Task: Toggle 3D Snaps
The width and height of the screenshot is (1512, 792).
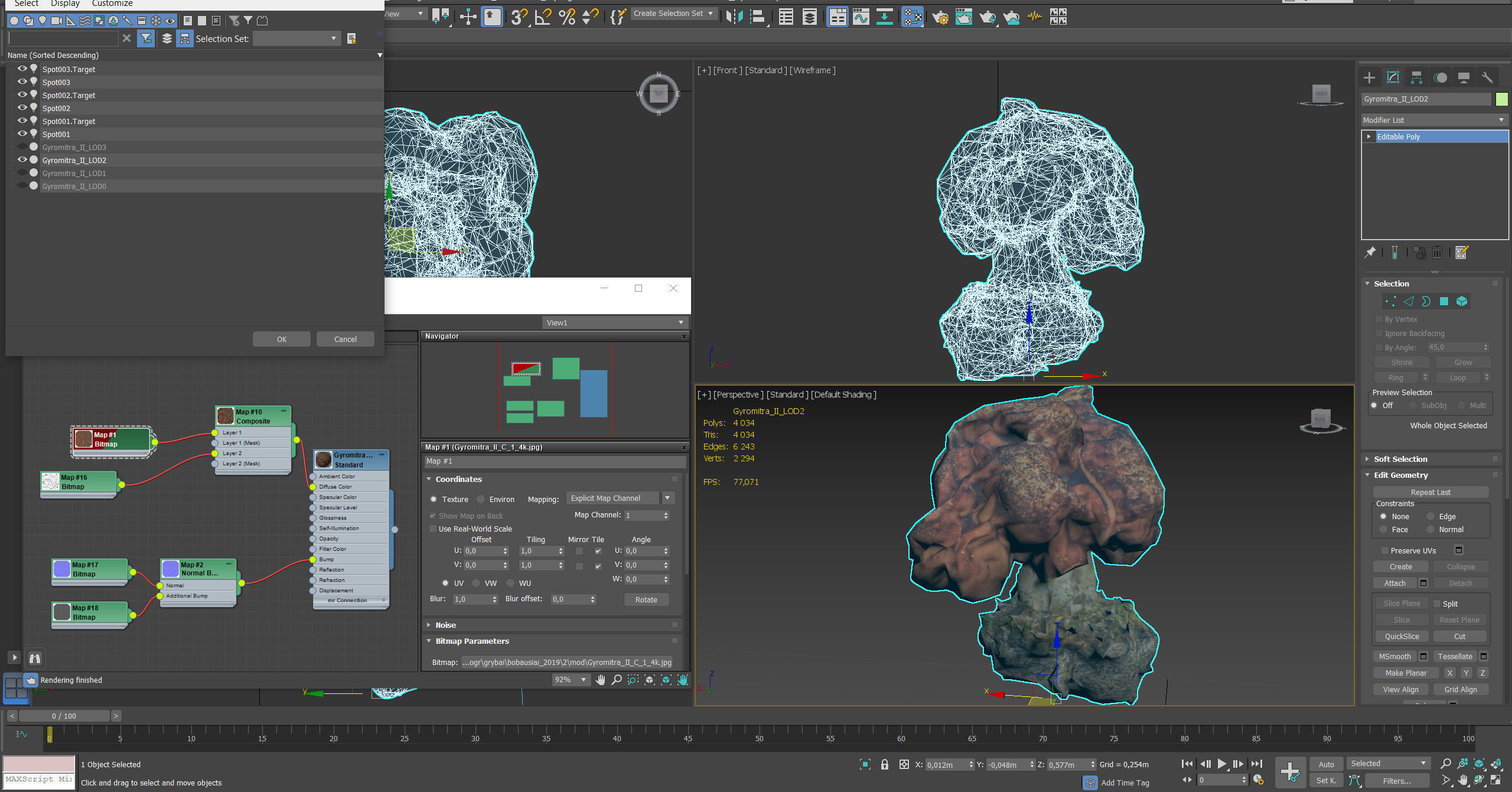Action: click(x=519, y=17)
